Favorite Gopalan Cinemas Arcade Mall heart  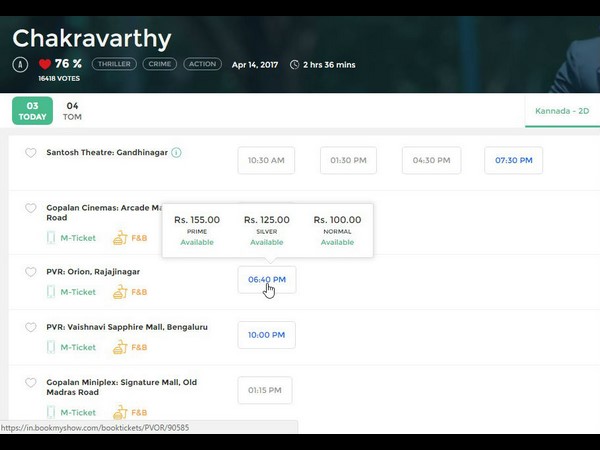(x=30, y=208)
